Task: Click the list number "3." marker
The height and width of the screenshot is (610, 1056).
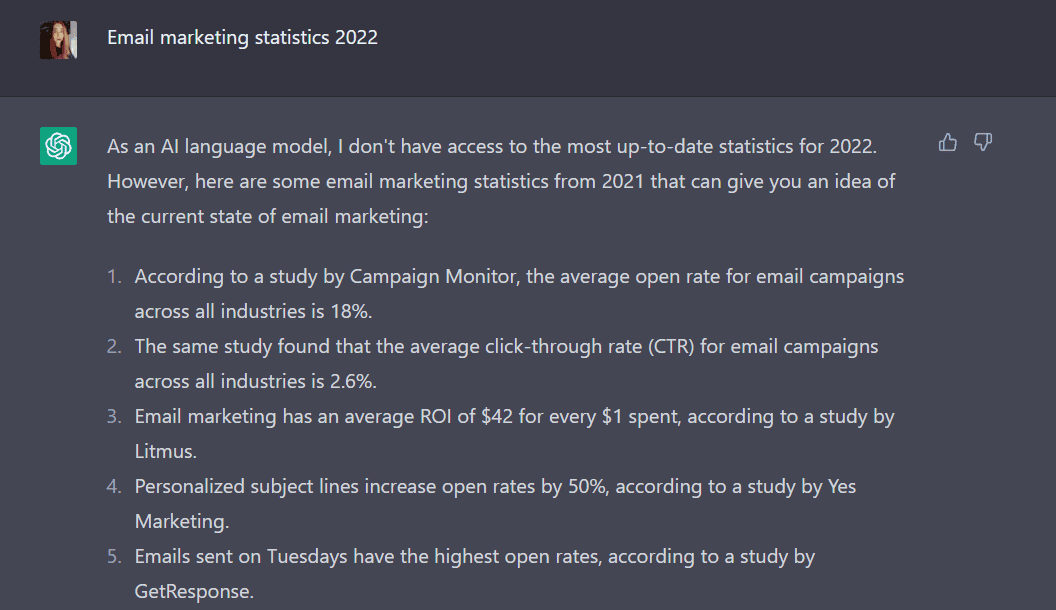Action: (115, 417)
